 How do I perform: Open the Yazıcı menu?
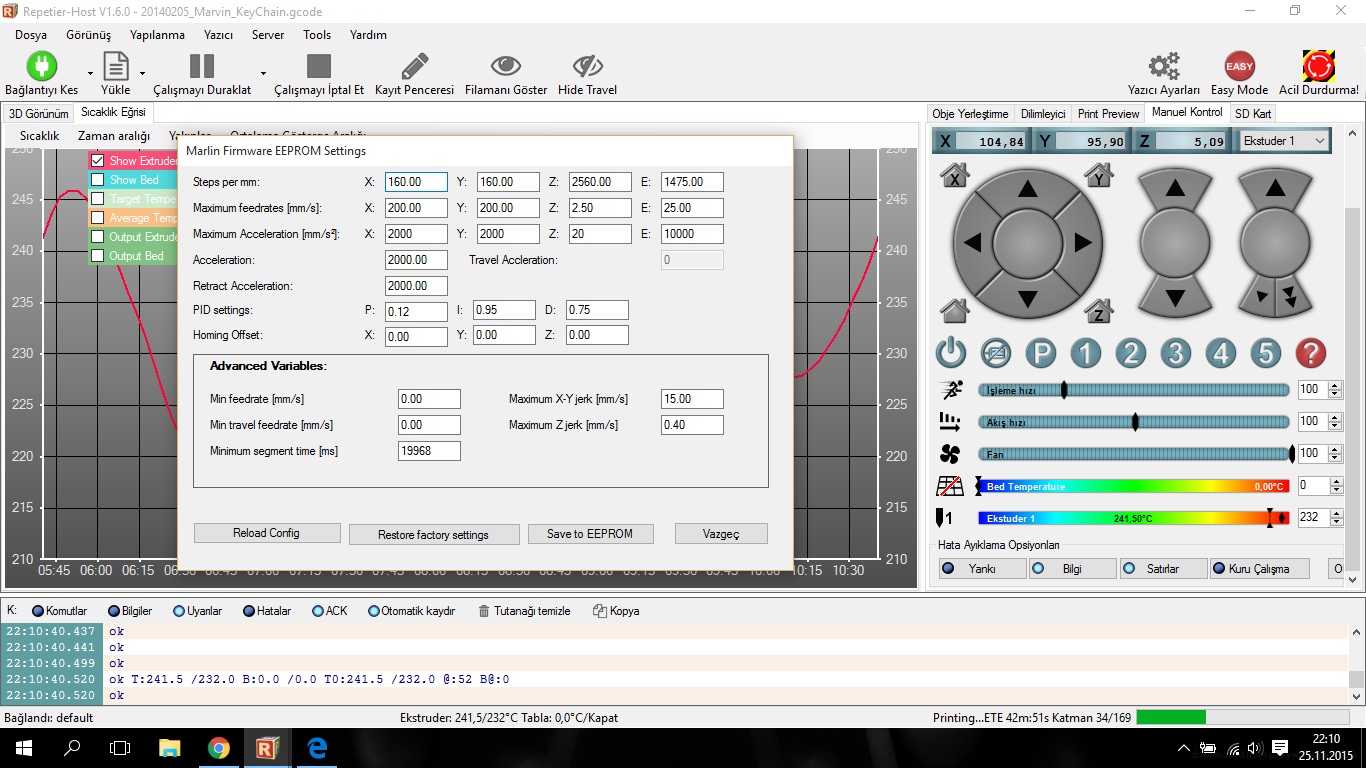tap(218, 34)
